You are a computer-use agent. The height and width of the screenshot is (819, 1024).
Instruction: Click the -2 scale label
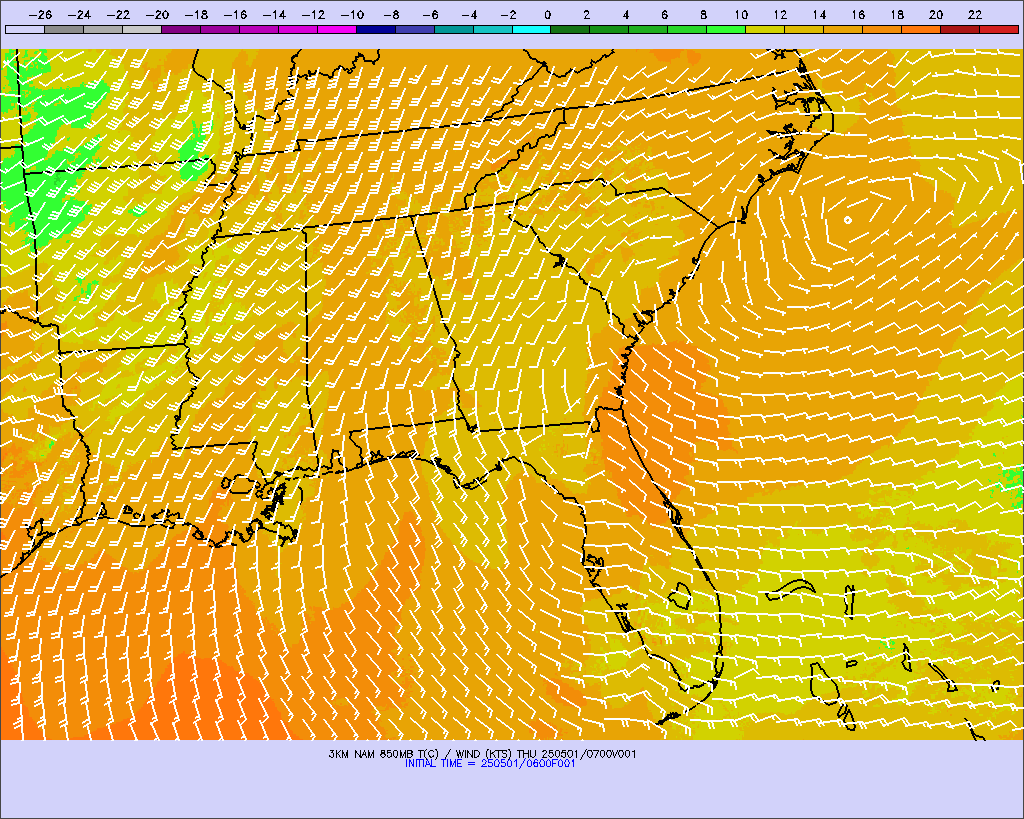pyautogui.click(x=507, y=15)
